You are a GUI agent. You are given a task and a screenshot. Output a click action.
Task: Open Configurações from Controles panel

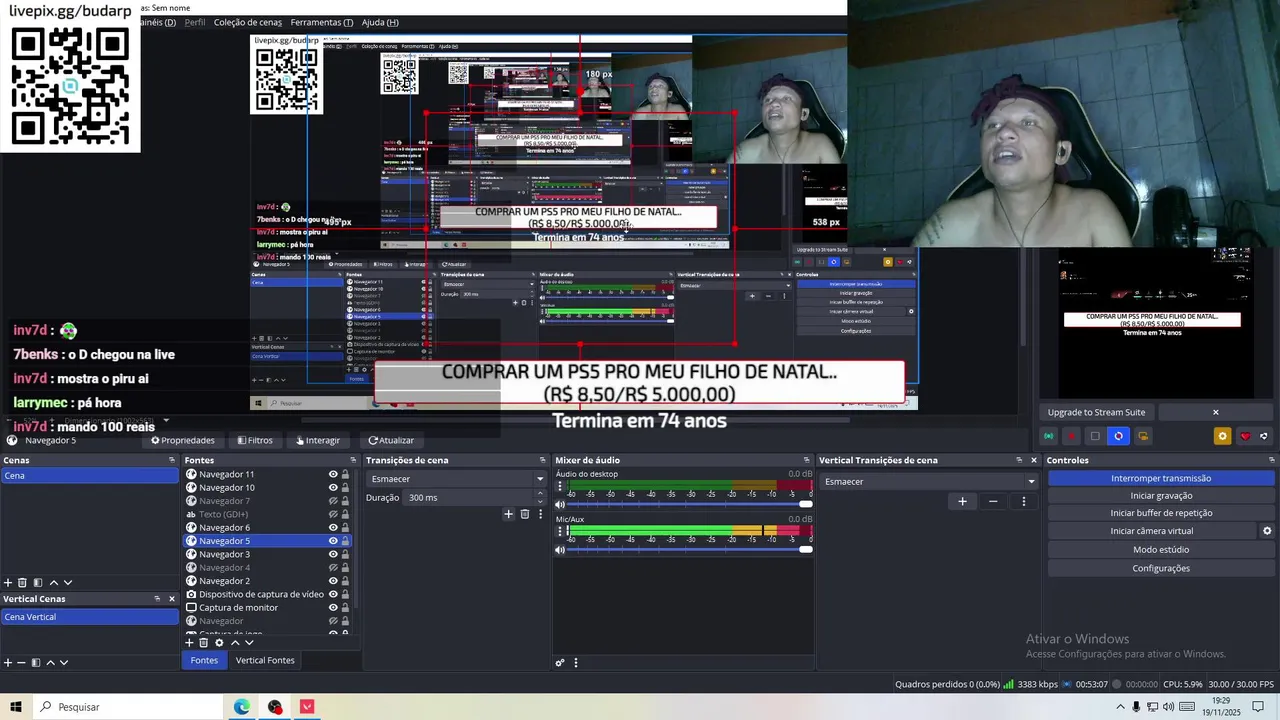[1161, 568]
